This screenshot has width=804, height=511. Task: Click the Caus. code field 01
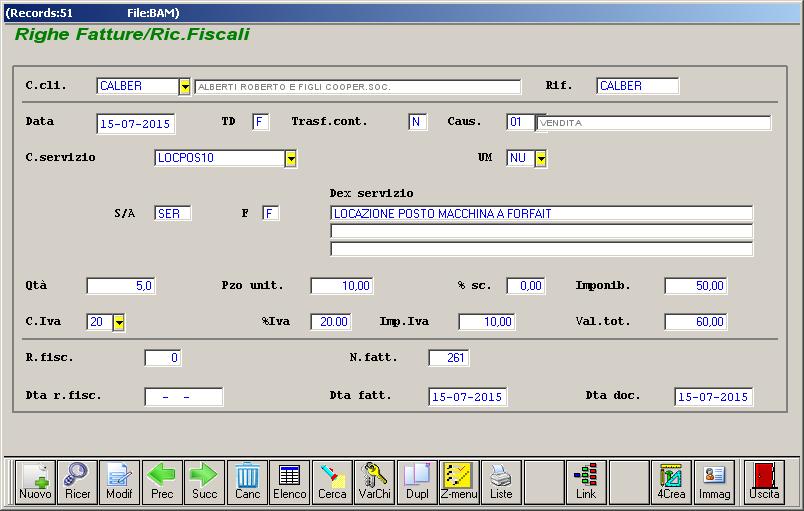click(x=520, y=122)
